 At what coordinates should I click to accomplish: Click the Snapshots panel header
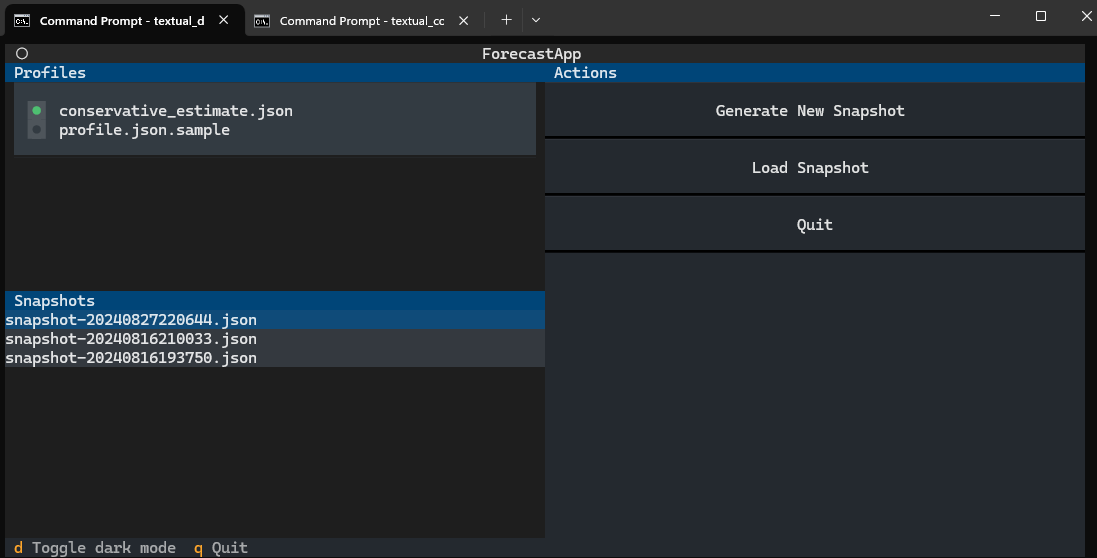(x=274, y=301)
